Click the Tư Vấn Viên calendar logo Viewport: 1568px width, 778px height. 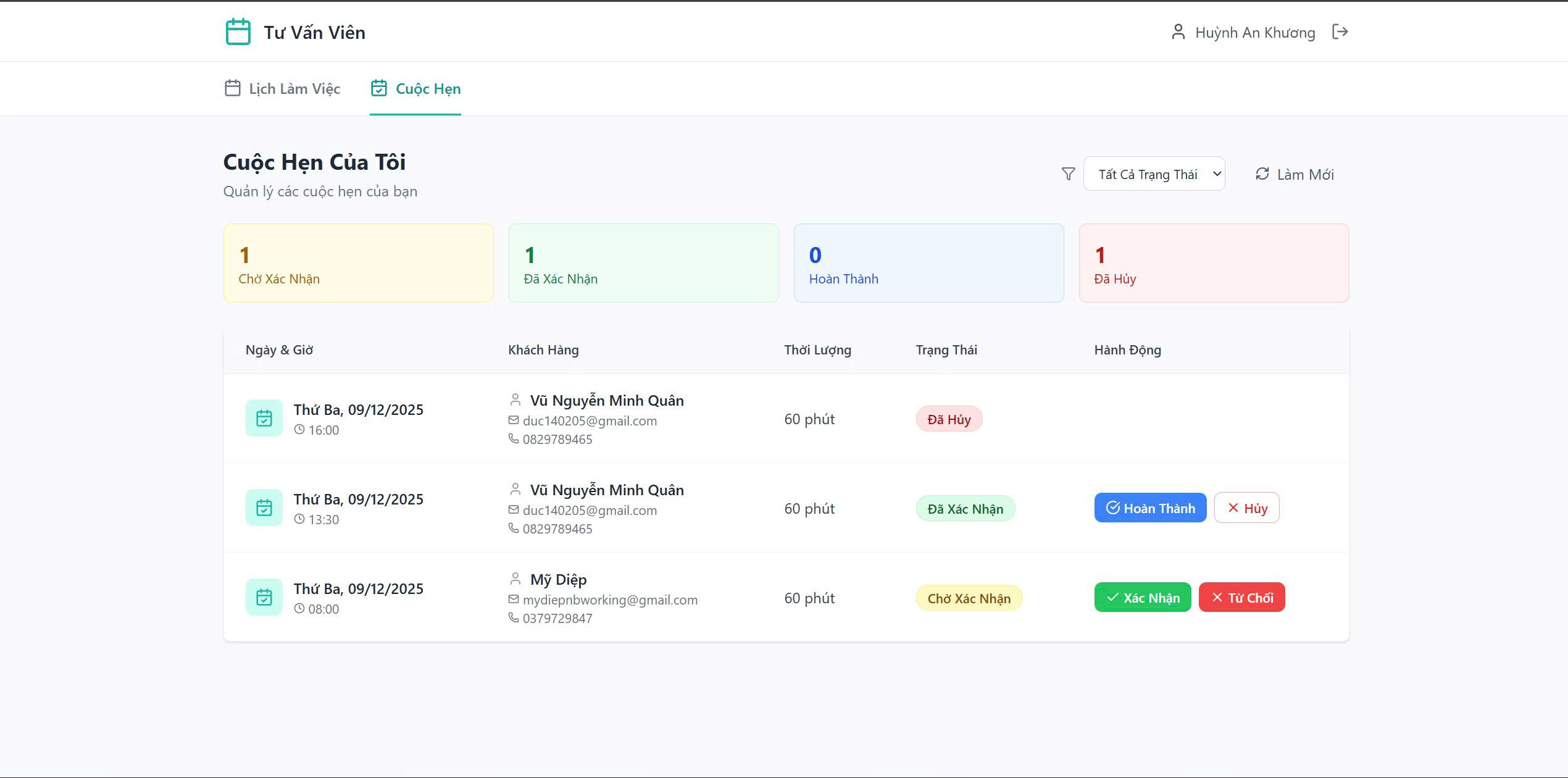click(x=238, y=32)
